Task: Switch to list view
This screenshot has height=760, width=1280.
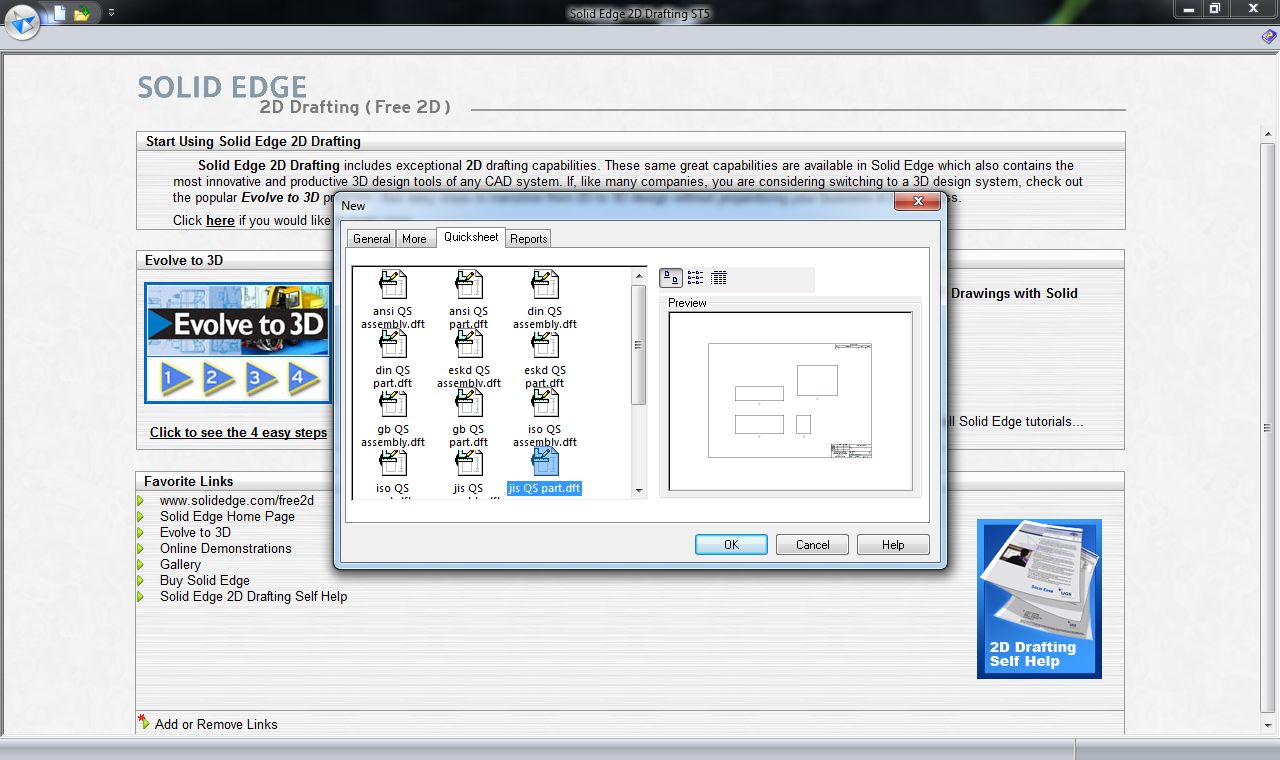Action: (695, 278)
